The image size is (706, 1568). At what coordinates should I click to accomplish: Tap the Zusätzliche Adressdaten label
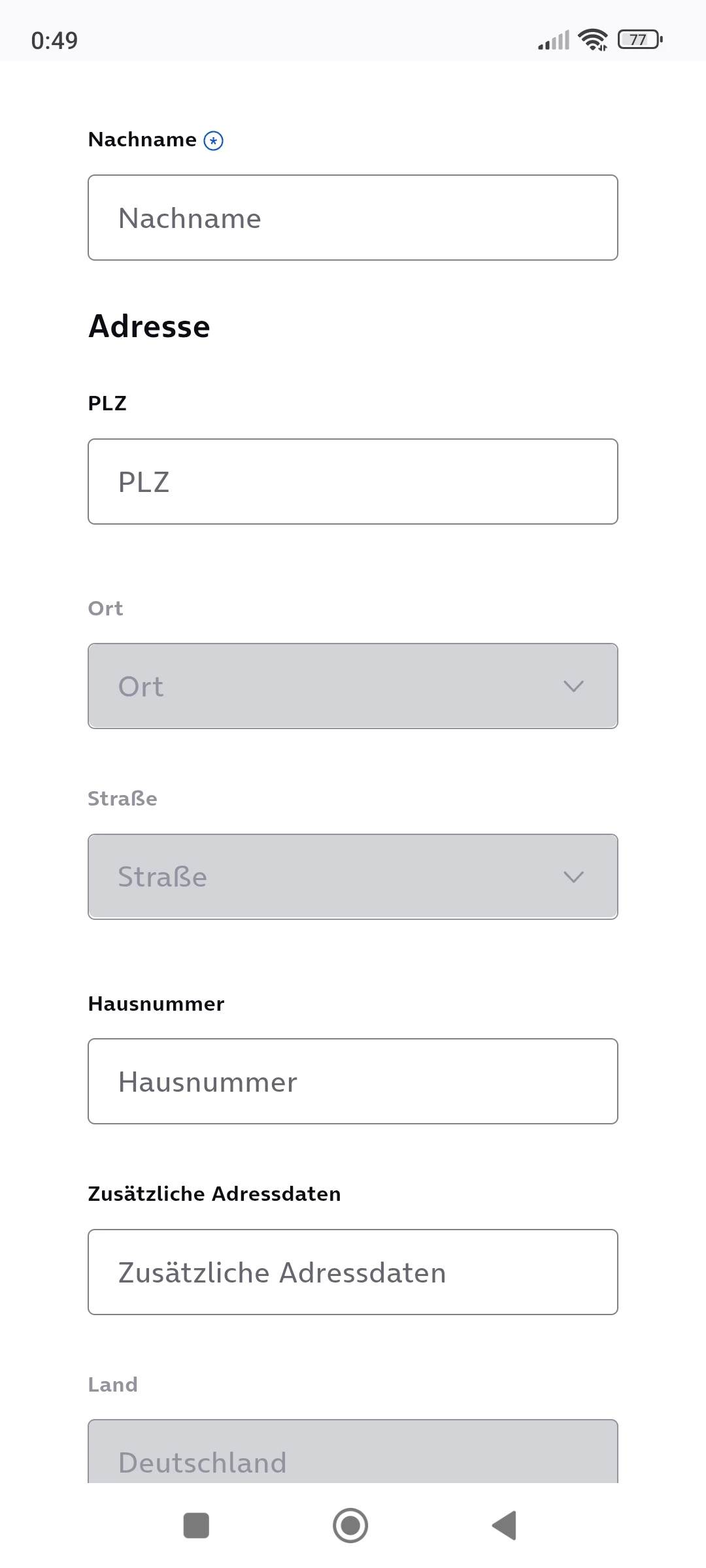214,1194
